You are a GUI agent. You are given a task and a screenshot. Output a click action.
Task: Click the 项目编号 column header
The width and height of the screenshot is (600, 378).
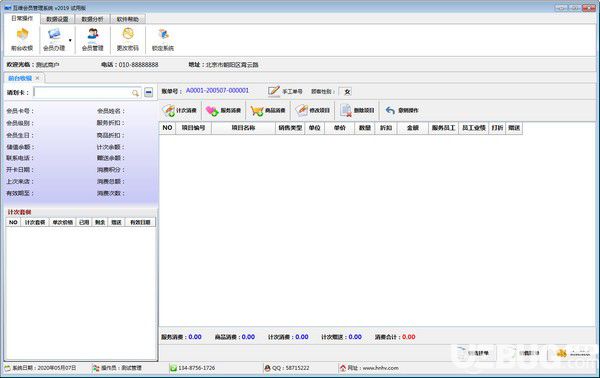(193, 128)
